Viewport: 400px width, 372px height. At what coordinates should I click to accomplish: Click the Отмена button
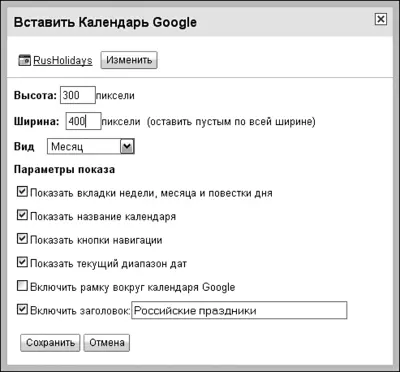[107, 343]
